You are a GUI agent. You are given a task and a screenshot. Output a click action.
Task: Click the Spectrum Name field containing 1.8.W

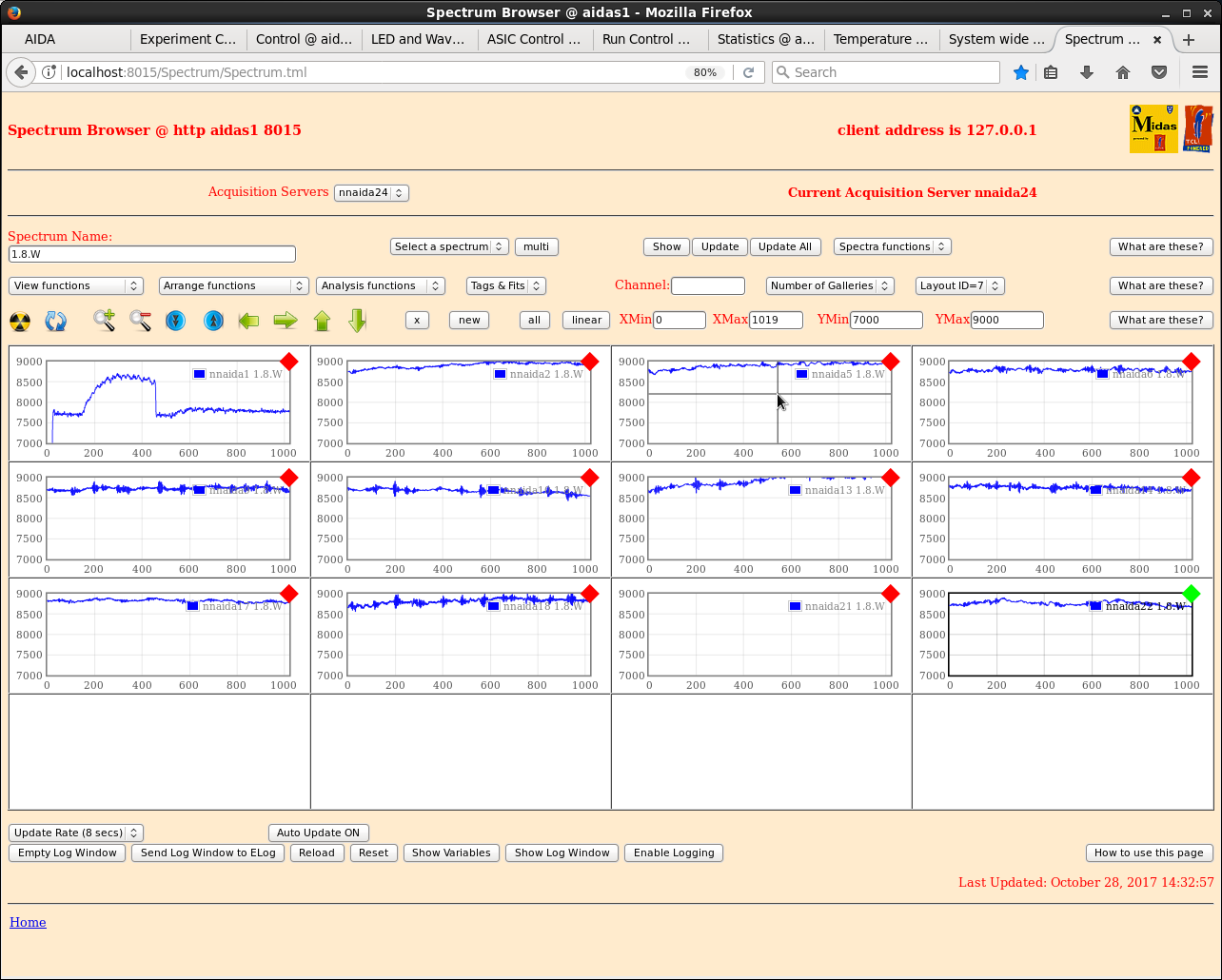[152, 254]
